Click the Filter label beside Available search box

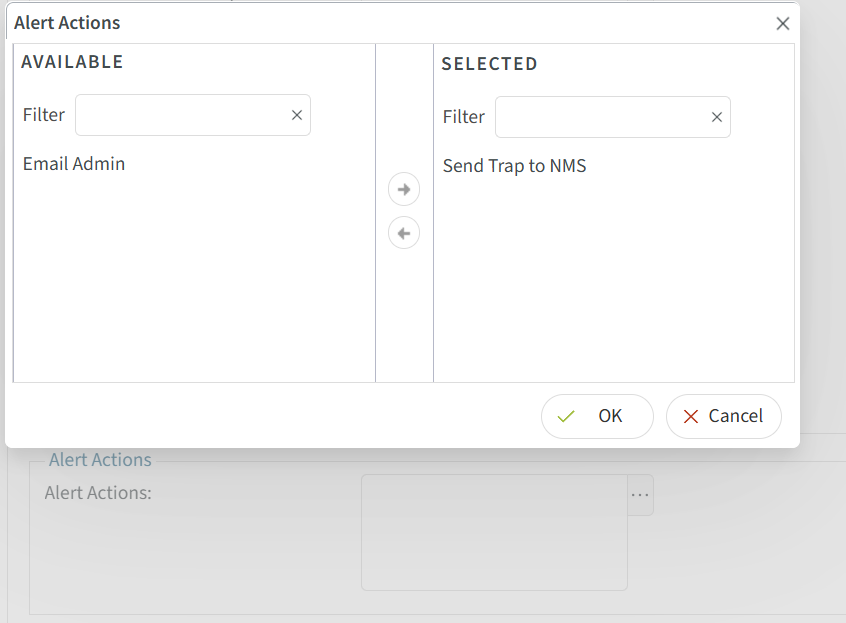(43, 115)
